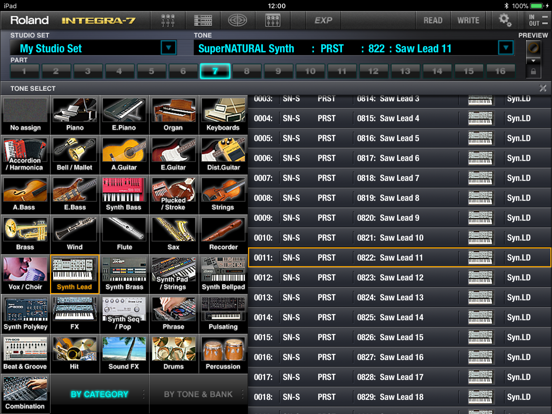This screenshot has width=552, height=414.
Task: Switch to By Tone & Bank tab
Action: pyautogui.click(x=198, y=394)
